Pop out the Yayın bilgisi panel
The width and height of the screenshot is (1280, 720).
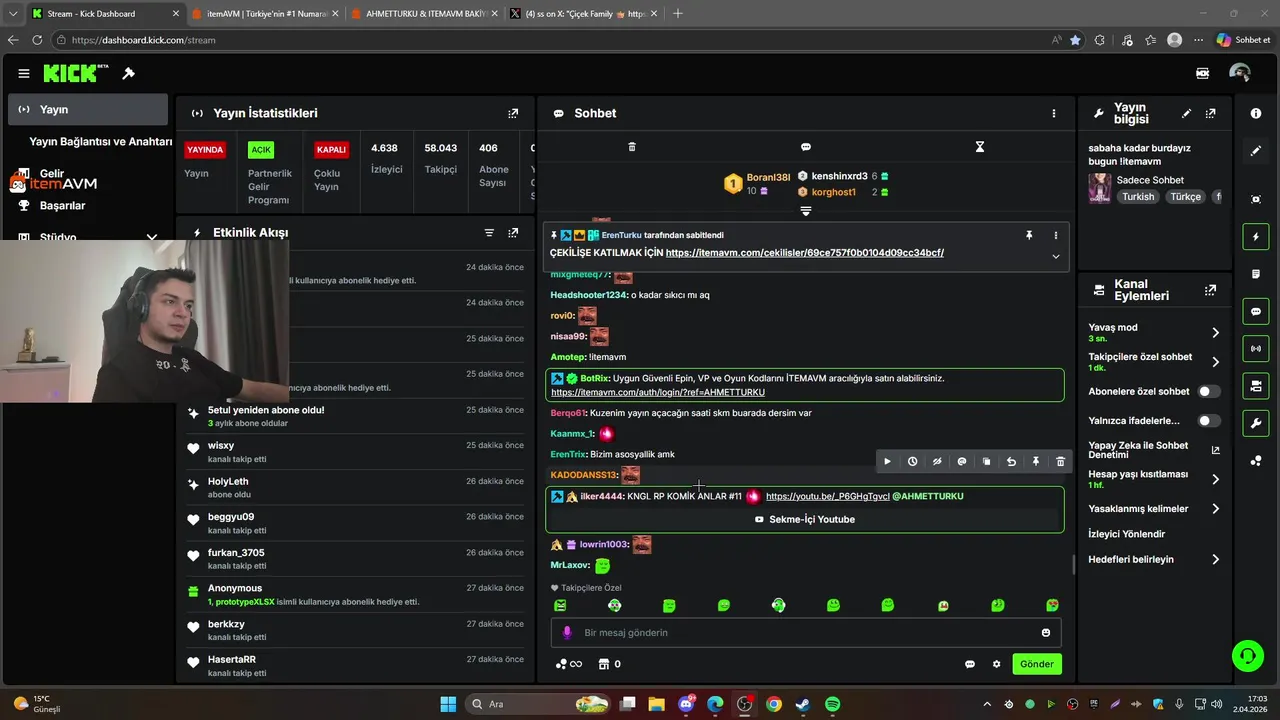[1210, 114]
